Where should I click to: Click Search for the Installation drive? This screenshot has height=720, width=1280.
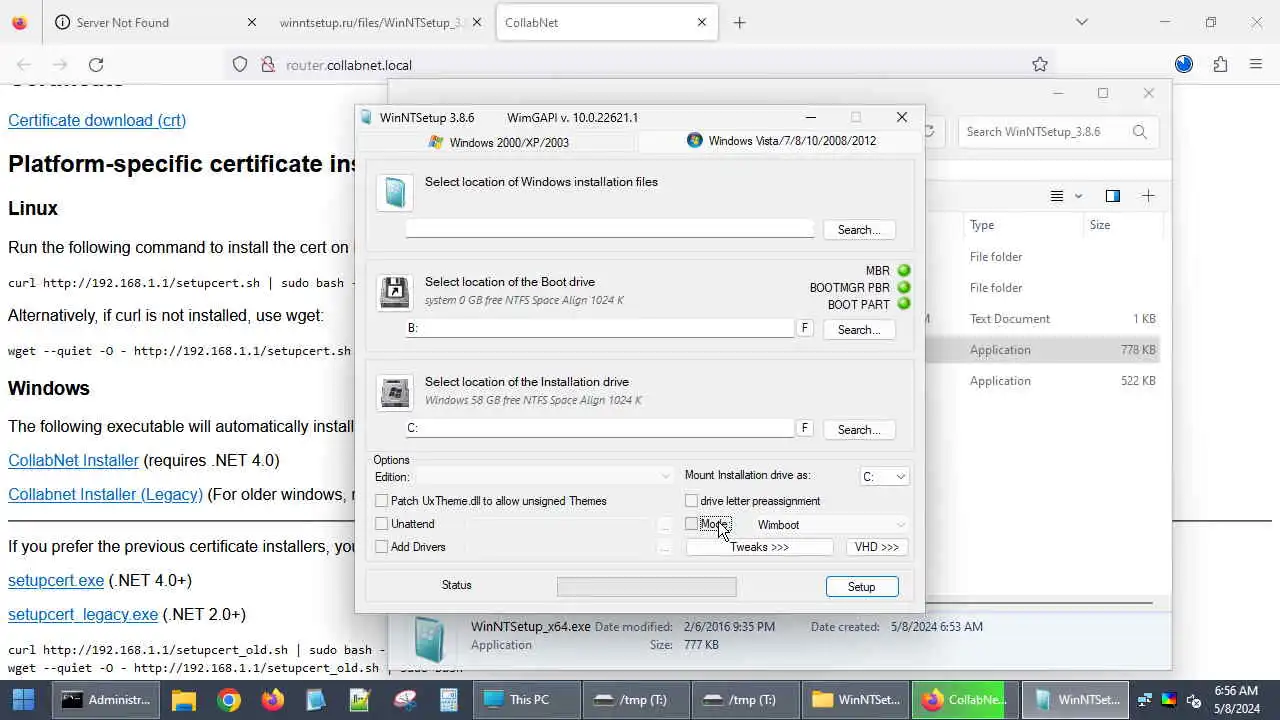point(859,430)
